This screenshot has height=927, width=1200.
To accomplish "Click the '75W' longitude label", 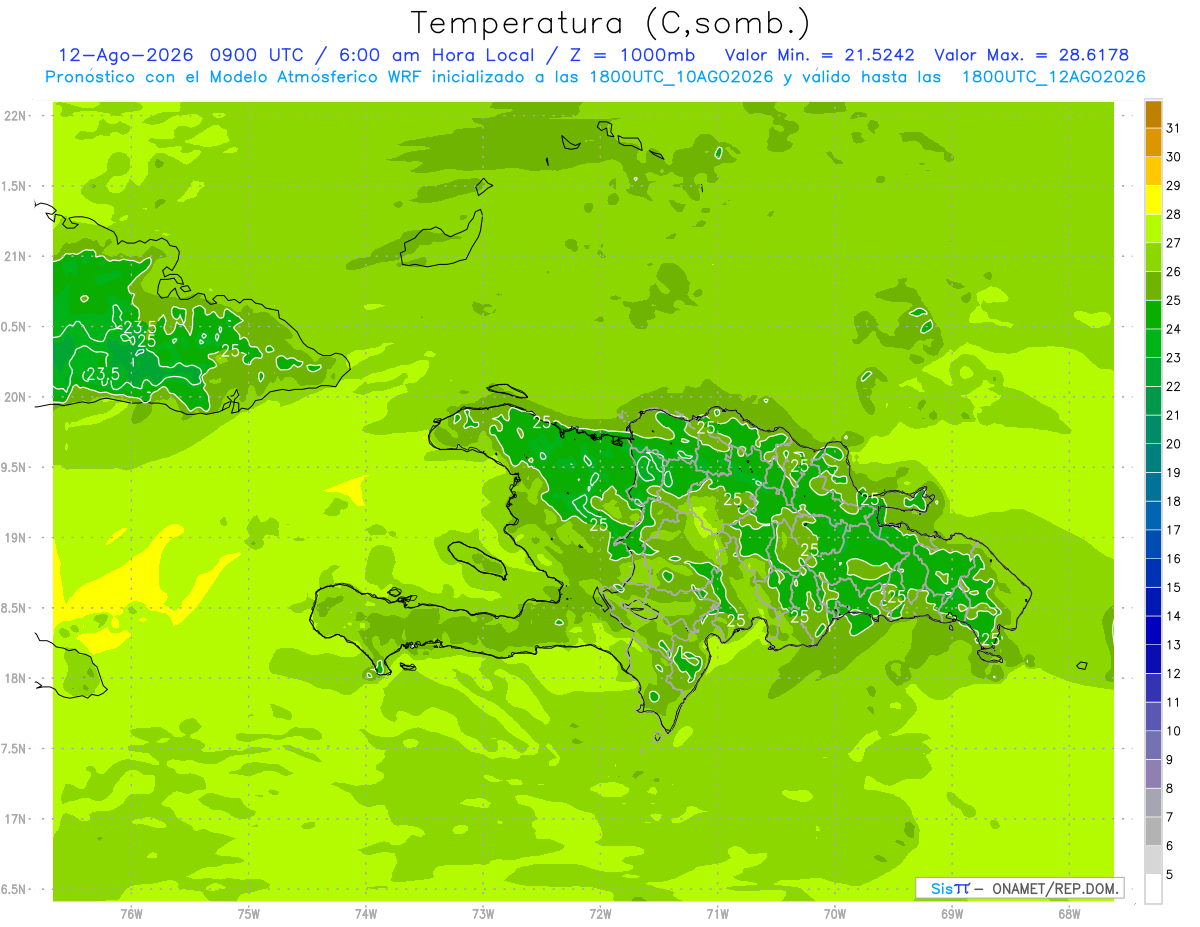I will coord(249,913).
